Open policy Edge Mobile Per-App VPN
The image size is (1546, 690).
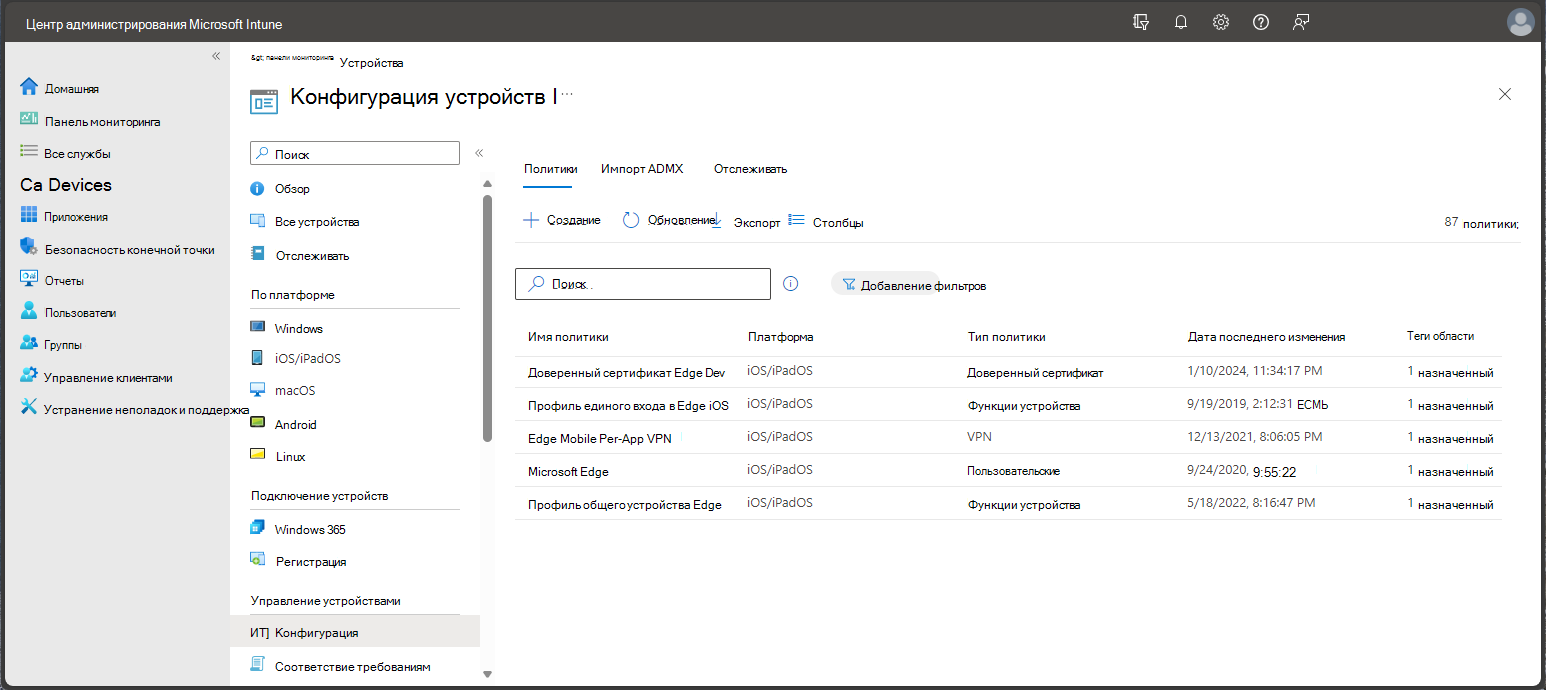[600, 438]
